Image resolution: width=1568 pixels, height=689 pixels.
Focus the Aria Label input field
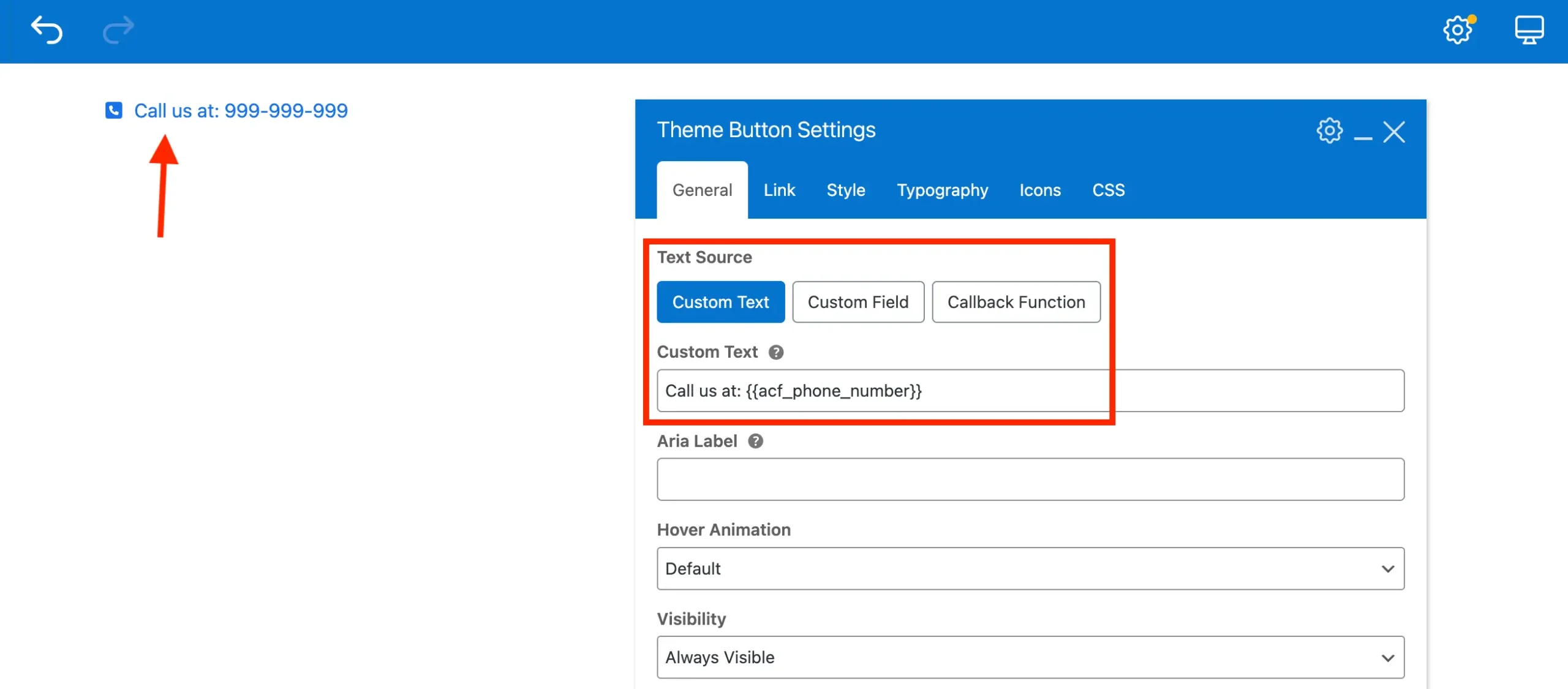(x=1030, y=480)
